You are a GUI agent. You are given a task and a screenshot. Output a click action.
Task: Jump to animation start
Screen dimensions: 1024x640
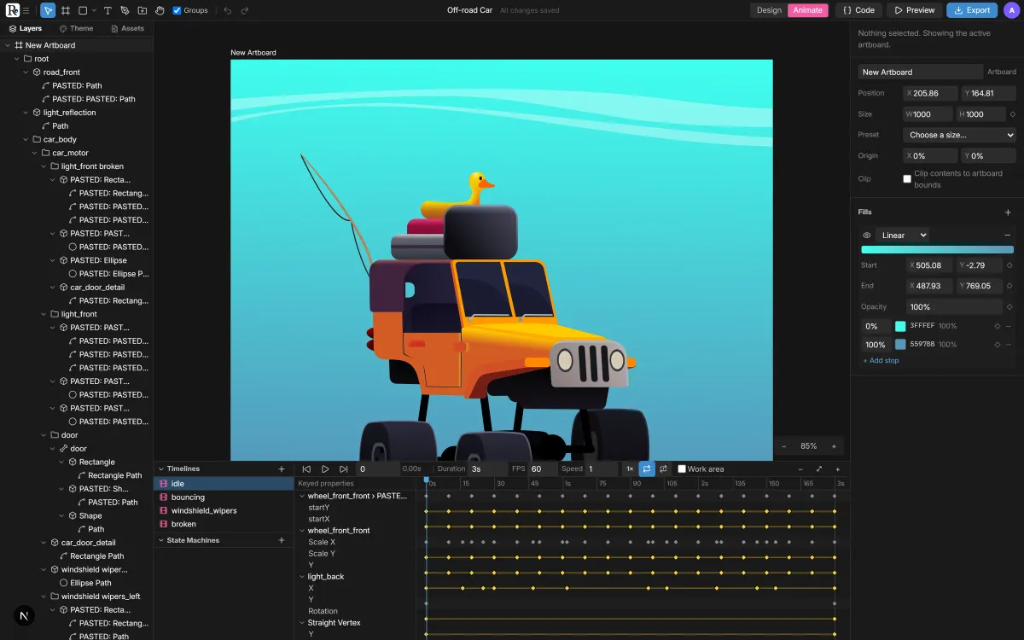[306, 469]
